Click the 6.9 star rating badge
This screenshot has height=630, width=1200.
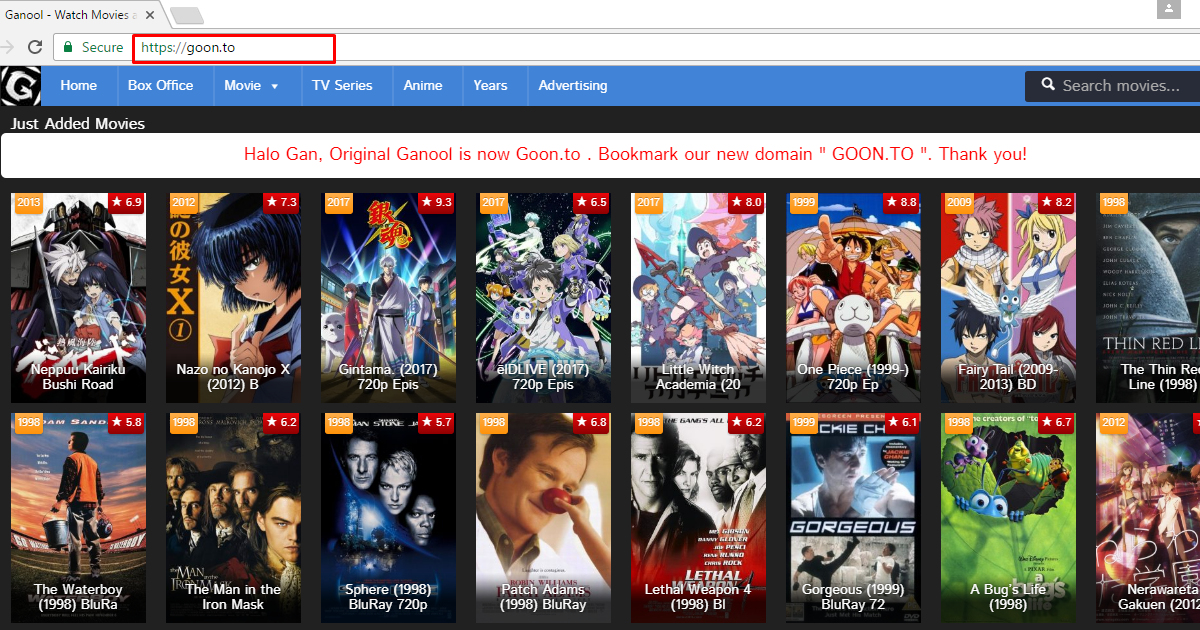tap(127, 202)
